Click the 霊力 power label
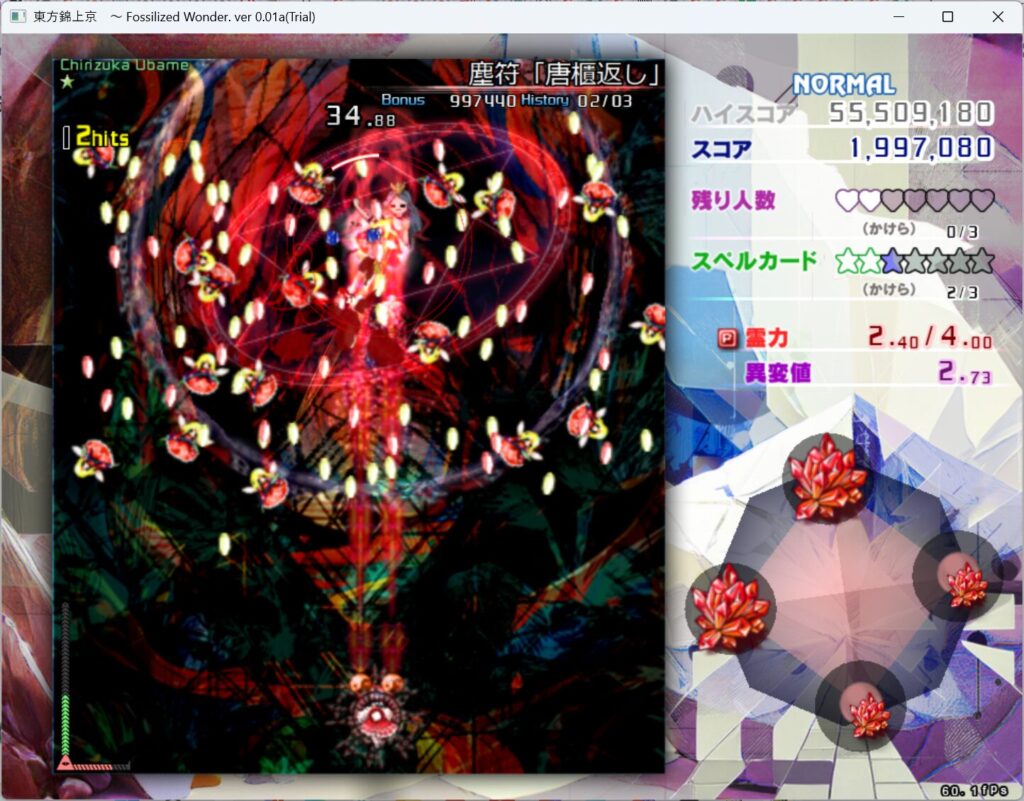Screen dimensions: 1024x801 [x=767, y=338]
